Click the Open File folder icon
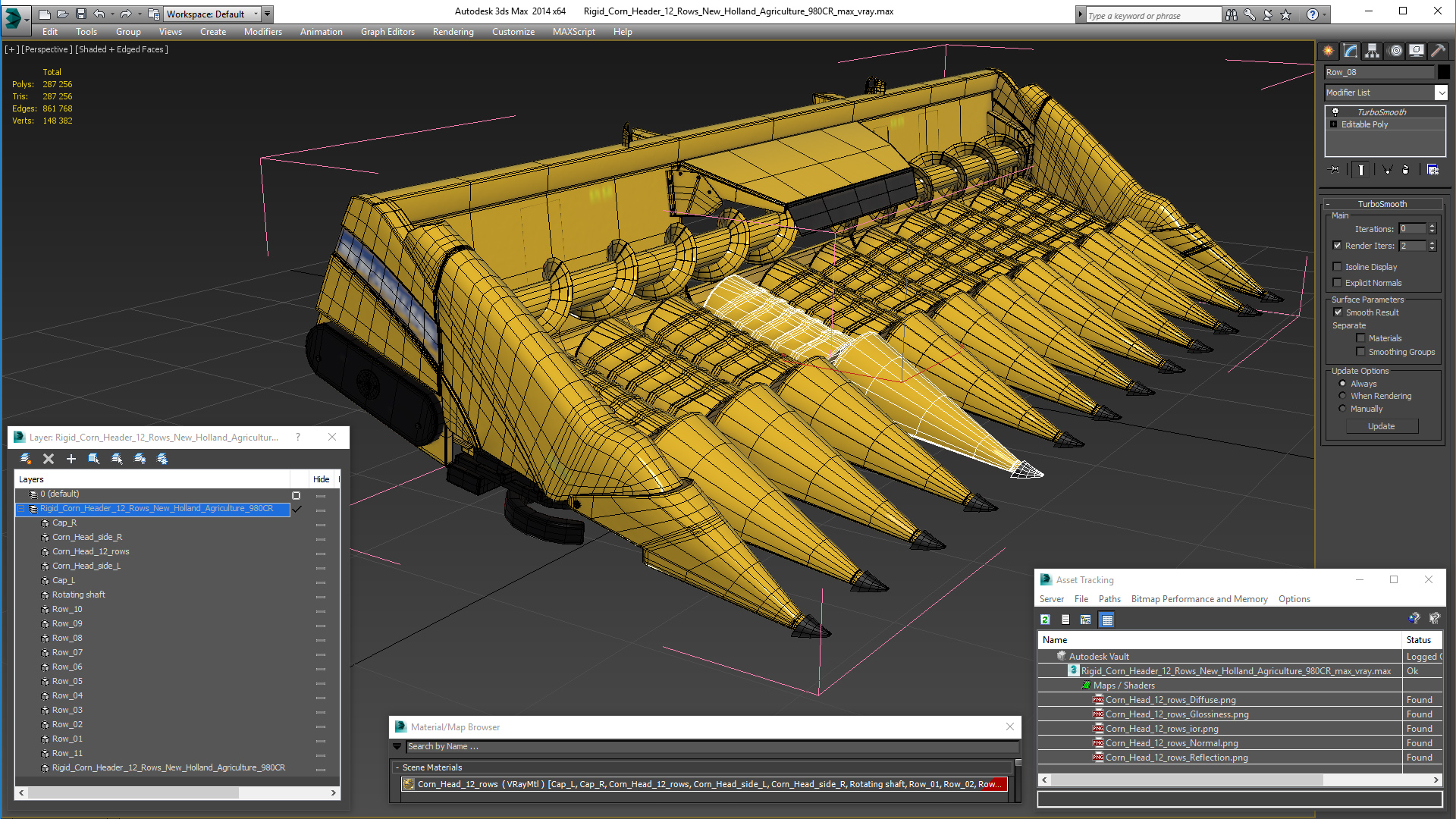 [63, 14]
